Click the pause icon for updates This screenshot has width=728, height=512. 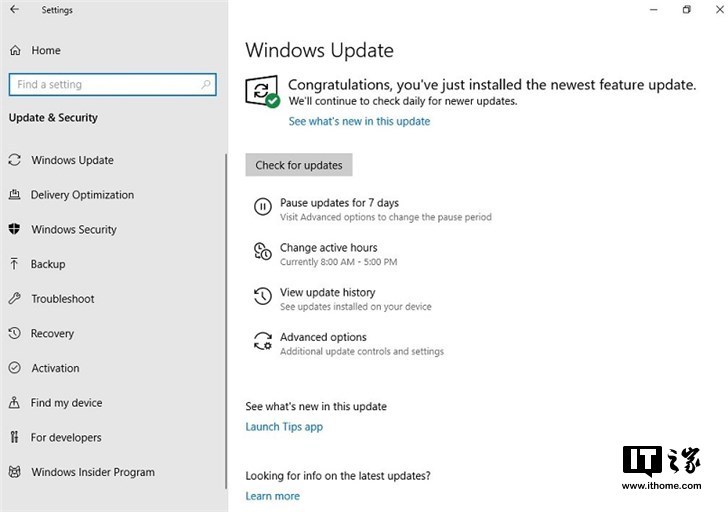click(262, 207)
